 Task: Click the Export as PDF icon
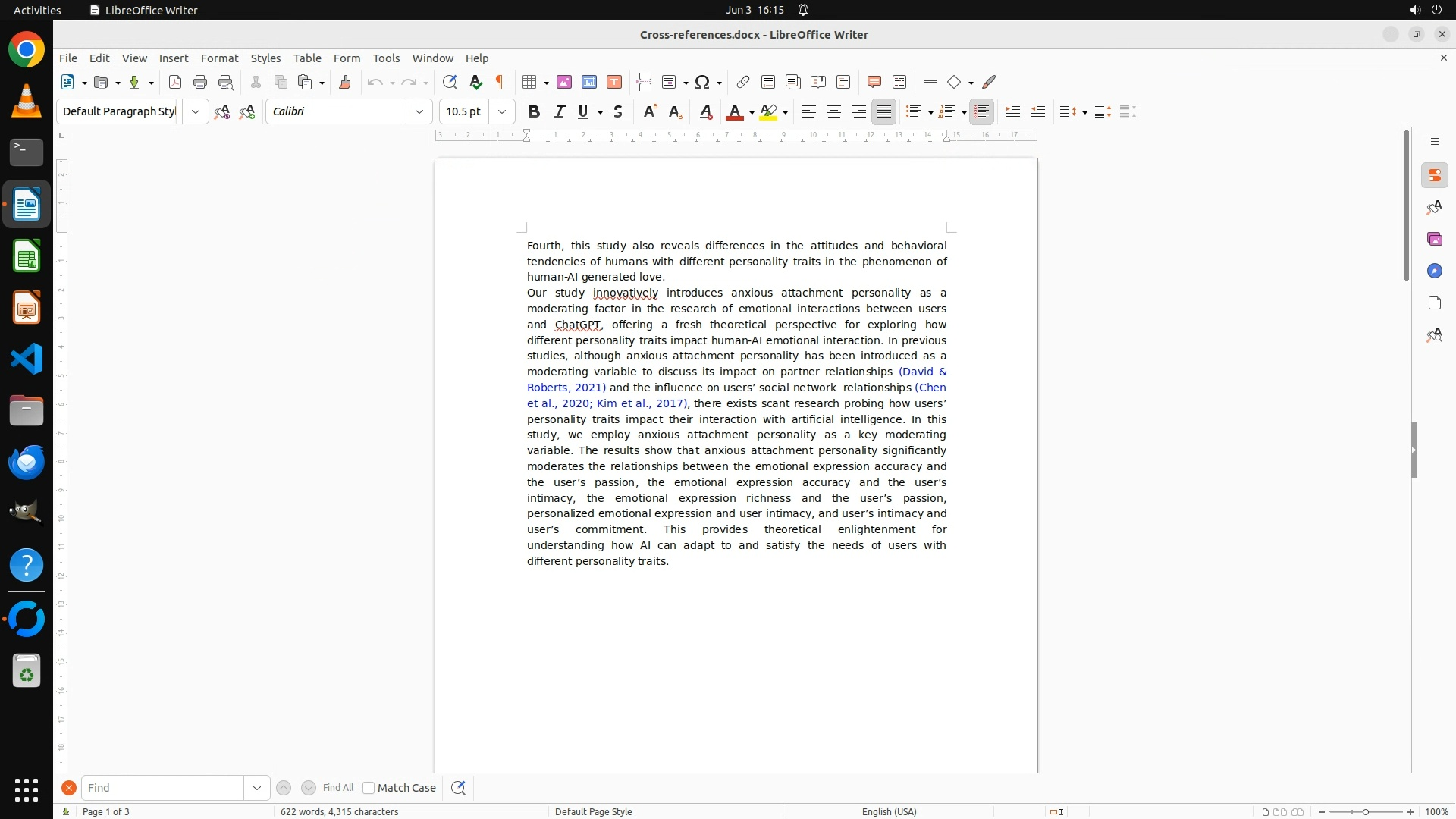(x=175, y=82)
